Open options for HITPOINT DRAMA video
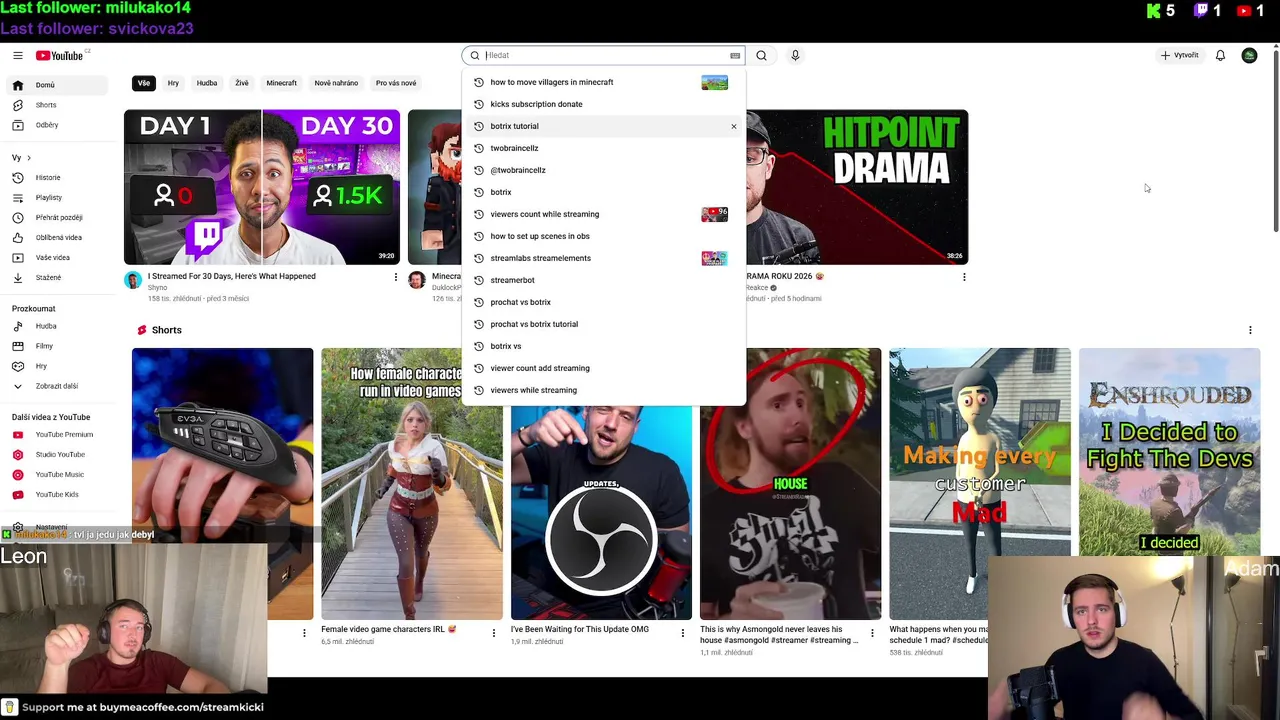The height and width of the screenshot is (720, 1280). click(x=964, y=277)
